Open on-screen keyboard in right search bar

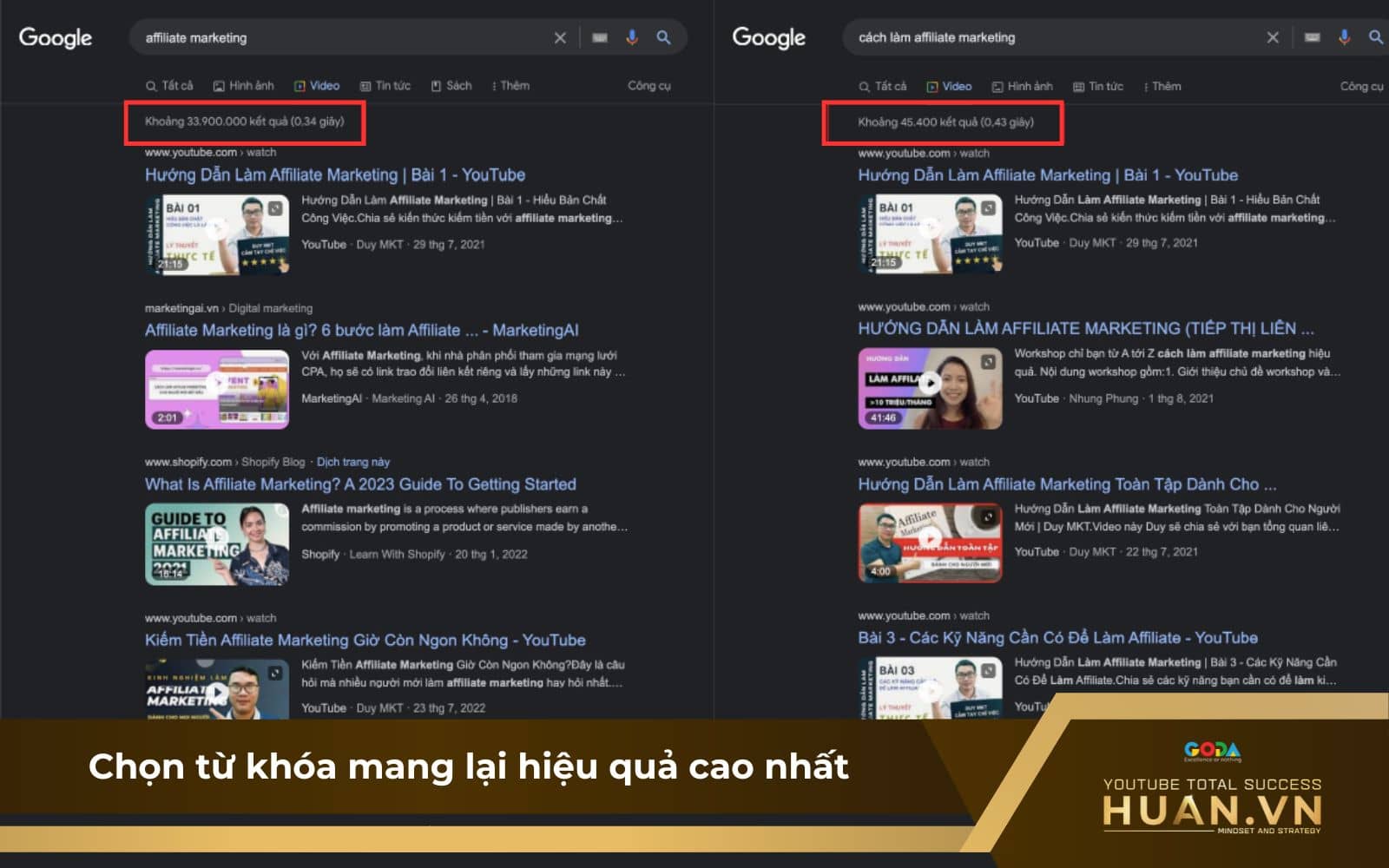click(1313, 37)
